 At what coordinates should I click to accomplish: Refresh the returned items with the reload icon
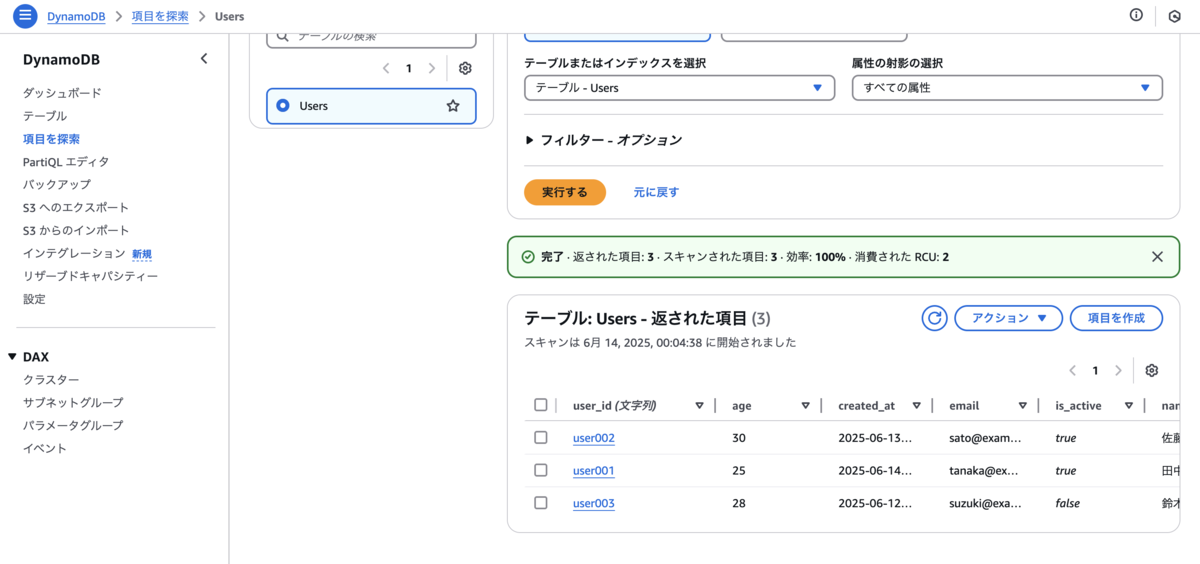click(x=934, y=318)
